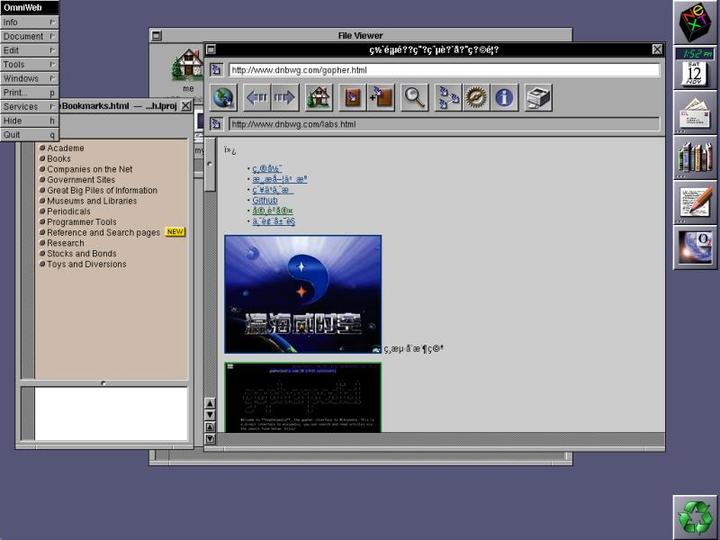Click the yin-yang space image thumbnail
Image resolution: width=720 pixels, height=540 pixels.
click(303, 294)
